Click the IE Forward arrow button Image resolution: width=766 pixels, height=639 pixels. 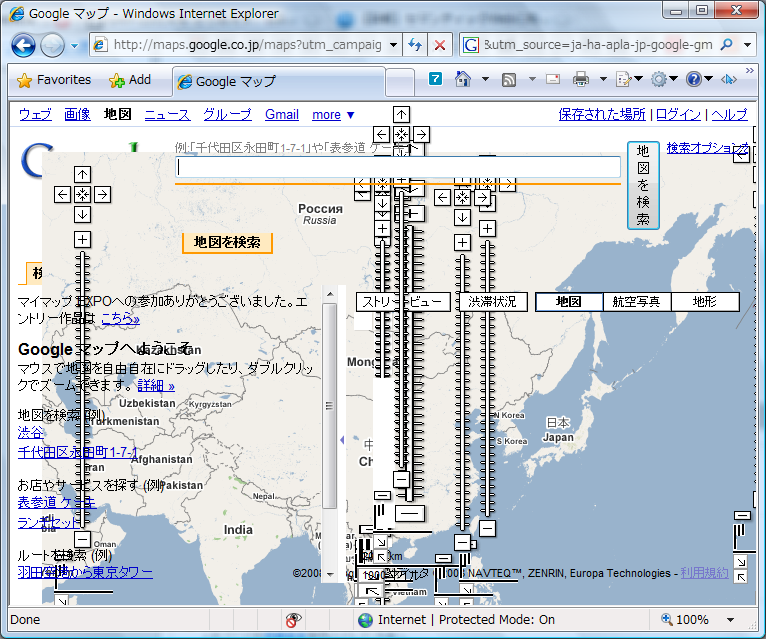pos(52,45)
